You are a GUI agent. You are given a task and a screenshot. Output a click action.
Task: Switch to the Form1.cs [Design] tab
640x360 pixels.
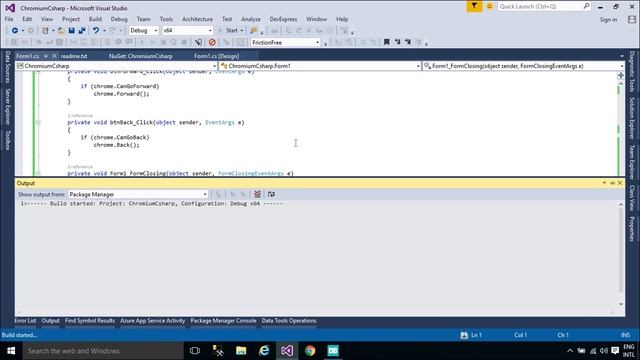pyautogui.click(x=216, y=56)
